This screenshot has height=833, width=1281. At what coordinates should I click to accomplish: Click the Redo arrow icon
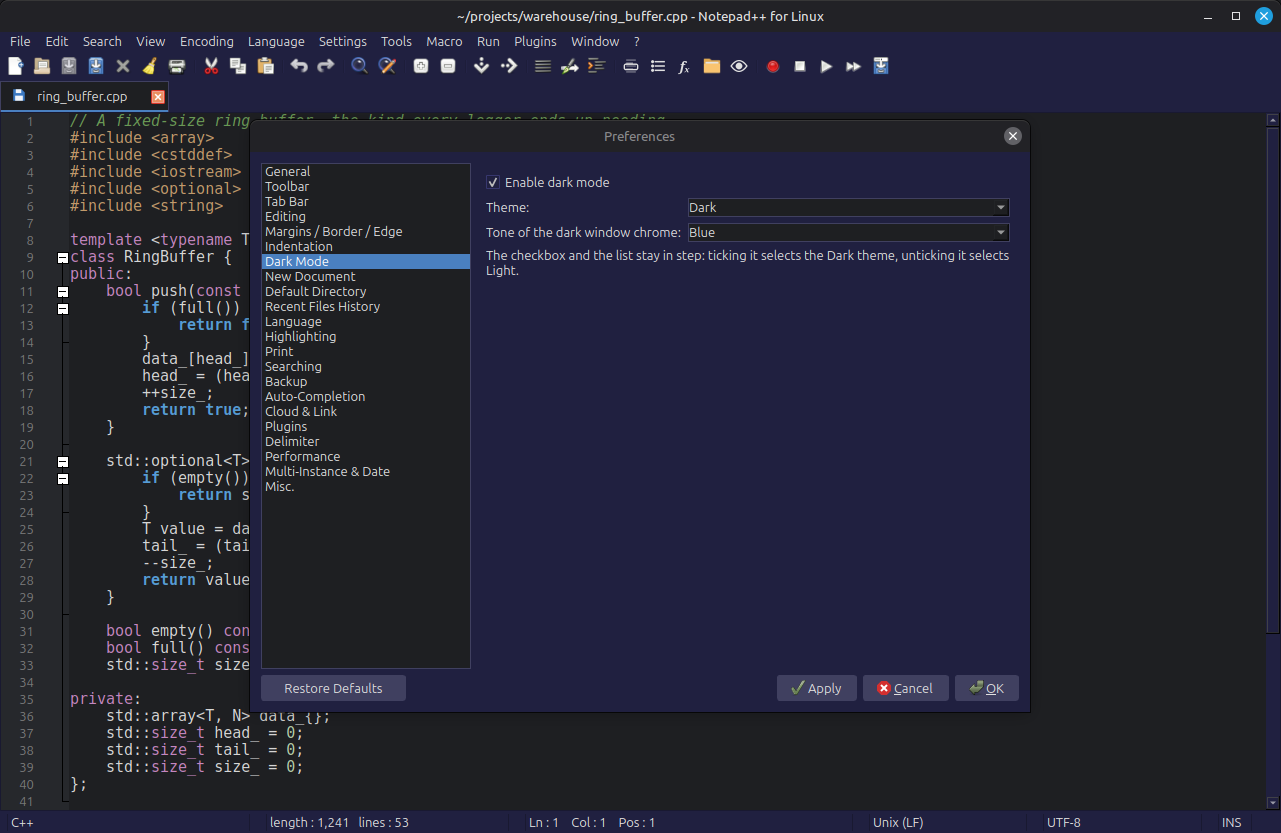point(326,66)
